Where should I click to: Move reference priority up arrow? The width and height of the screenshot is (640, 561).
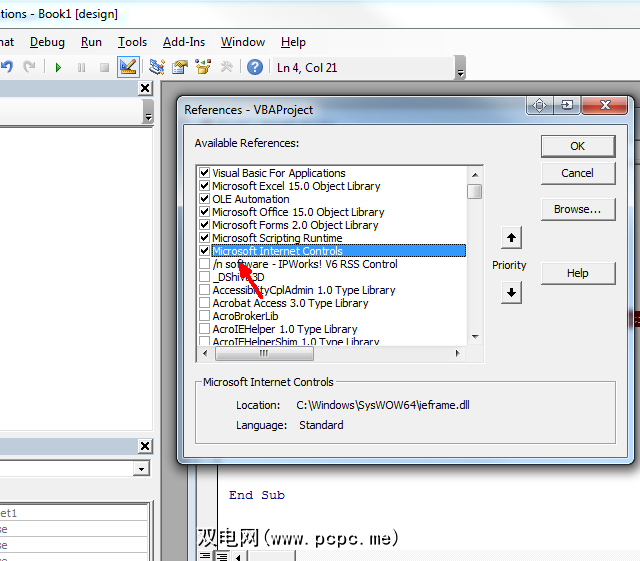511,238
